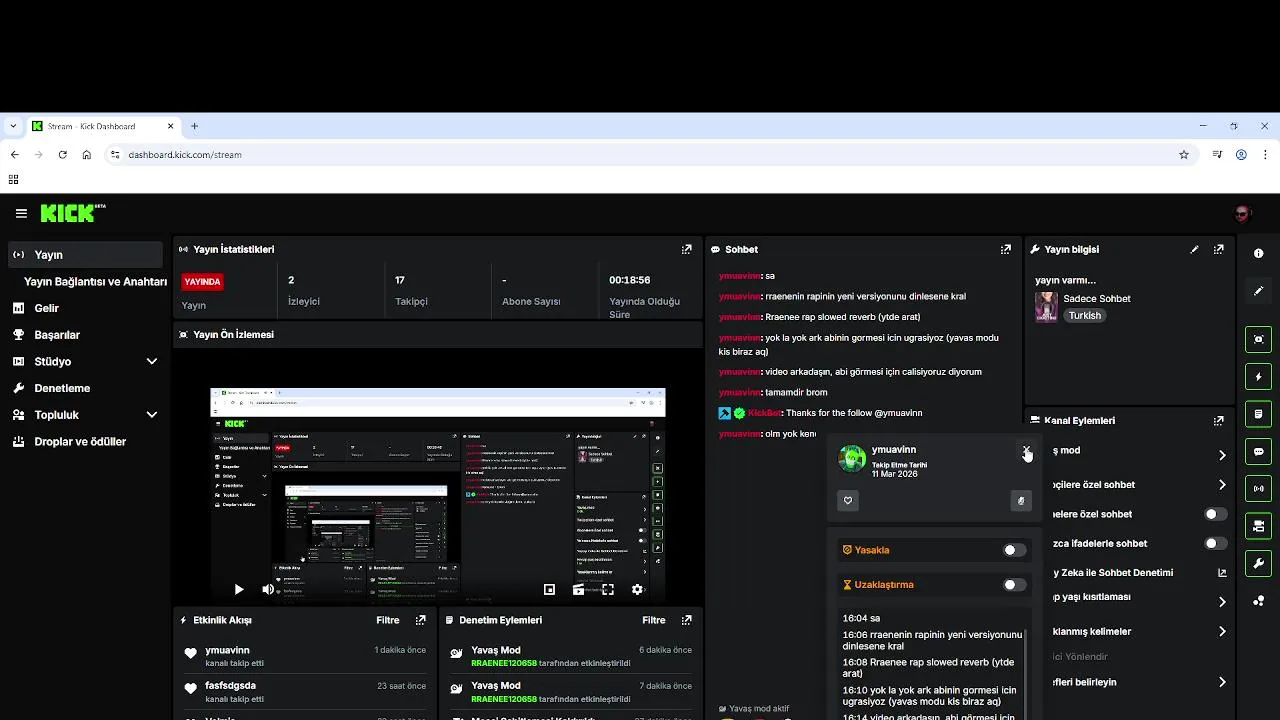
Task: Mute the stream preview volume
Action: tap(268, 590)
